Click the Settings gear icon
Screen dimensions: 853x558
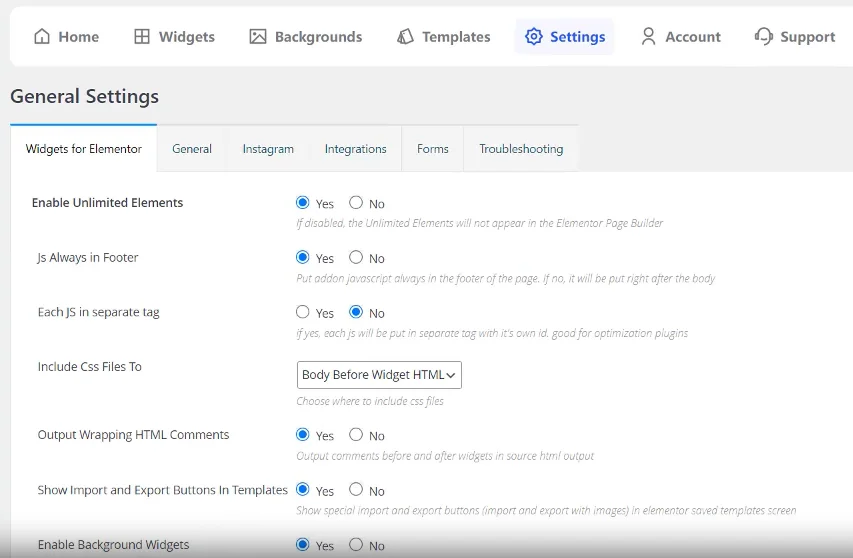(x=534, y=37)
